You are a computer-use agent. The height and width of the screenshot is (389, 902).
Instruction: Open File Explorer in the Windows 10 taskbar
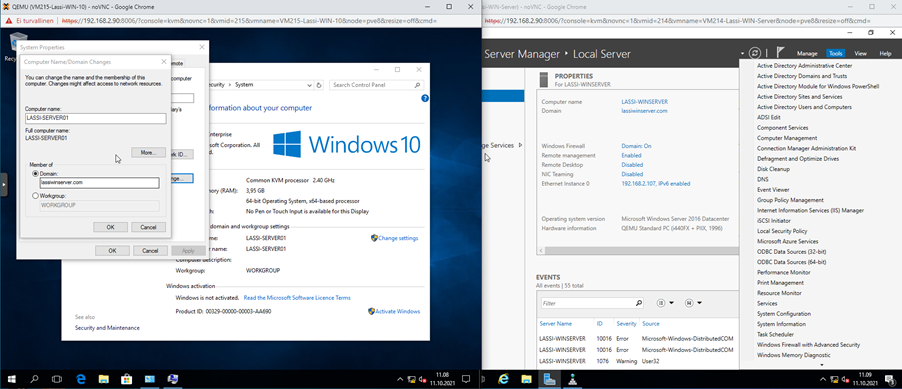(x=104, y=379)
